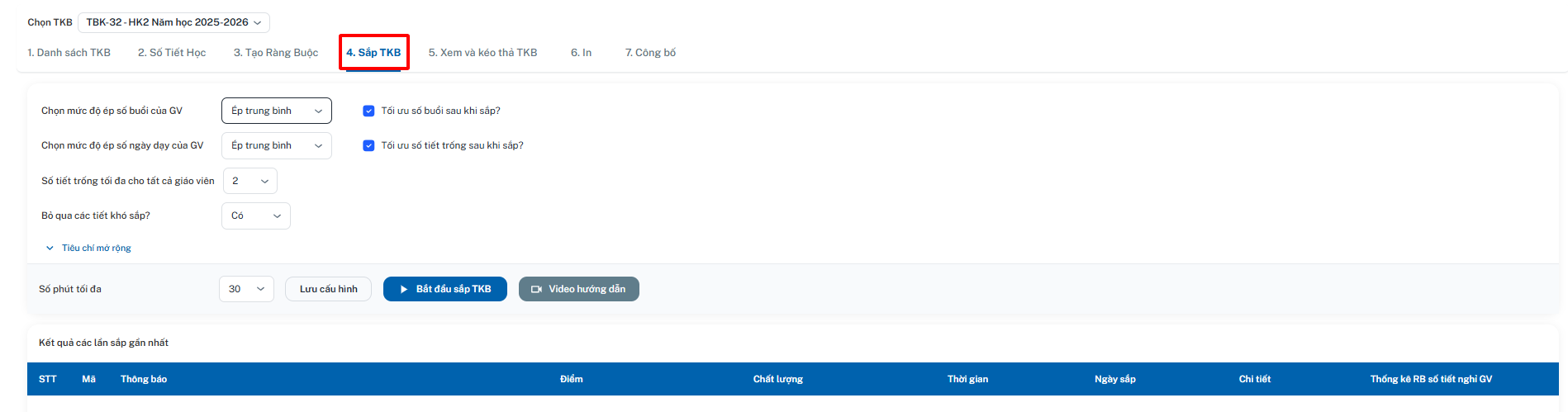Toggle Tối ưu số buổi sau khi sắp checkbox
The width and height of the screenshot is (1568, 412).
tap(368, 111)
